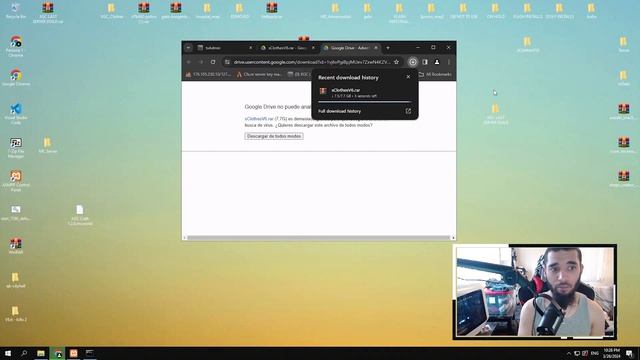The image size is (640, 360).
Task: Close the Google Drive tab
Action: 376,48
